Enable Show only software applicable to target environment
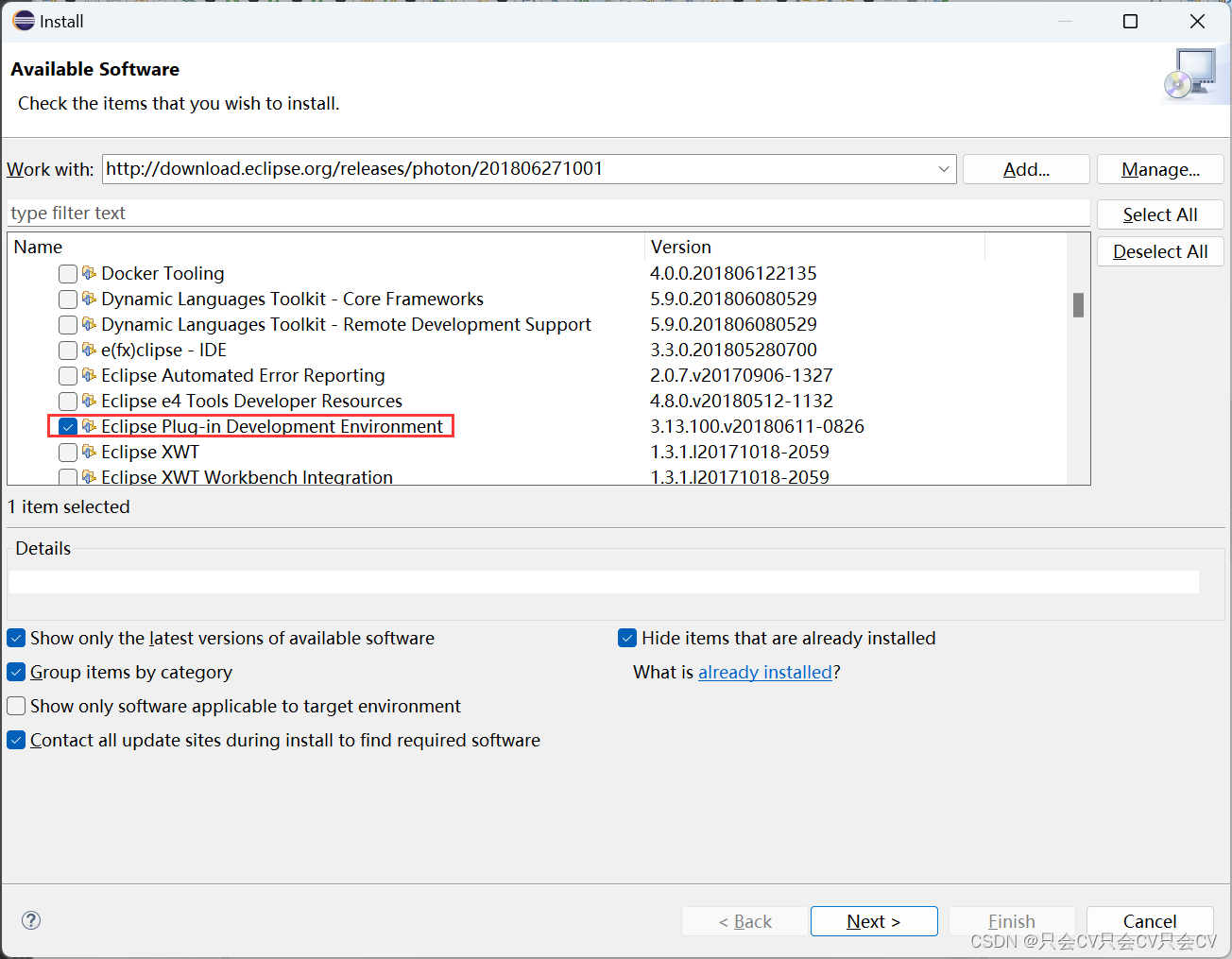This screenshot has width=1232, height=959. [x=16, y=706]
